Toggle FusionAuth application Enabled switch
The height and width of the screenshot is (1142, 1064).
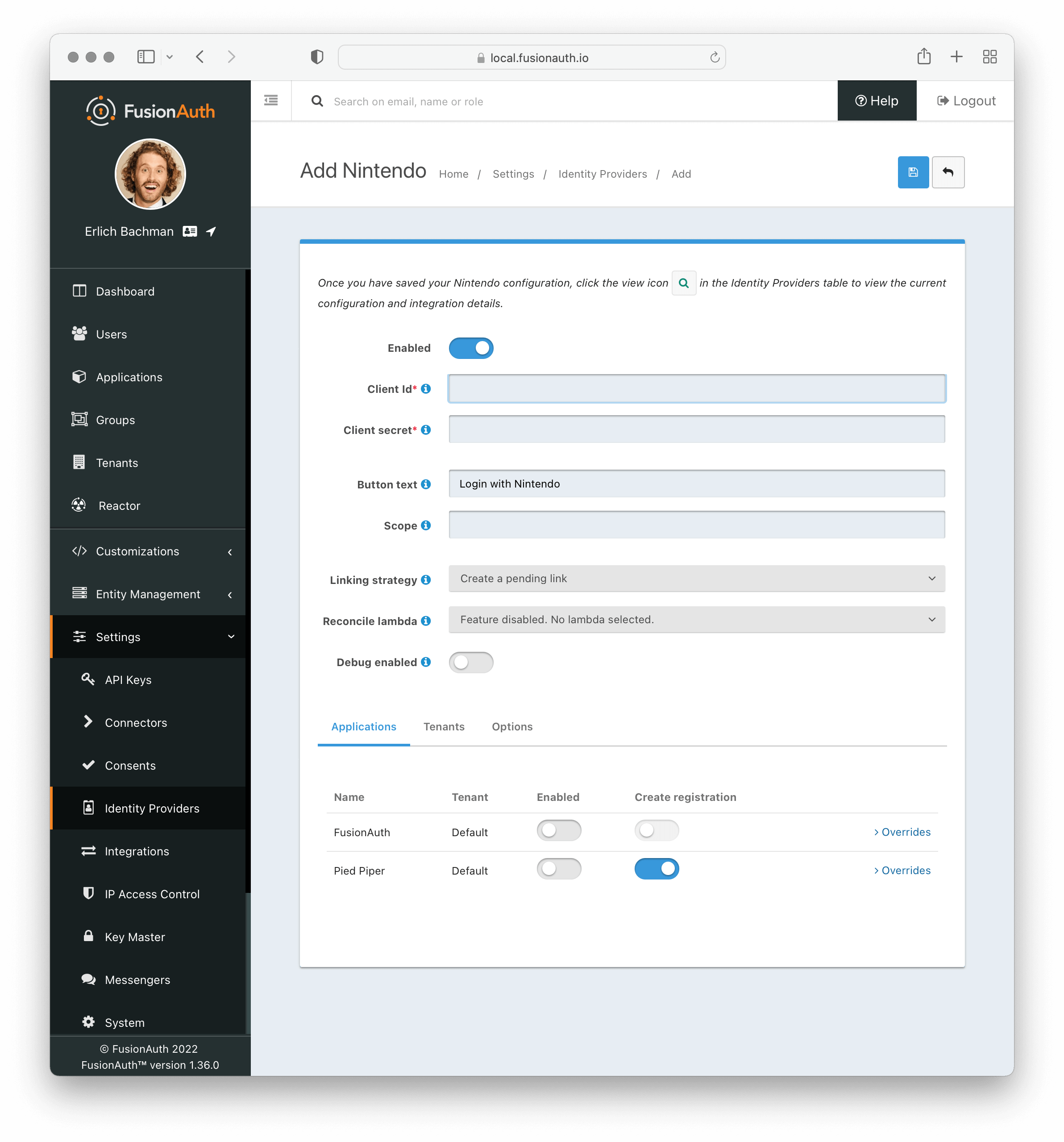557,831
